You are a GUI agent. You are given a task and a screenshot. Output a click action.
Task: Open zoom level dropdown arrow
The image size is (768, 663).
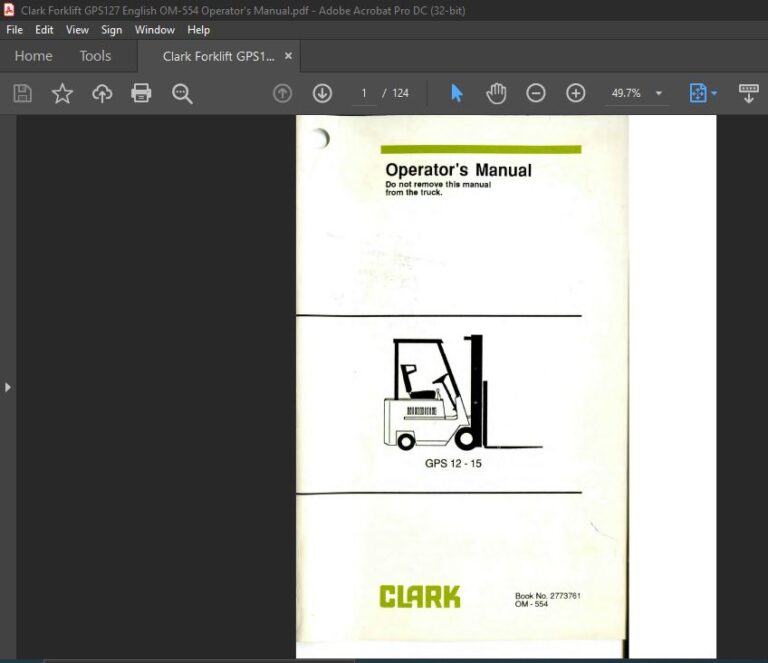pos(659,93)
